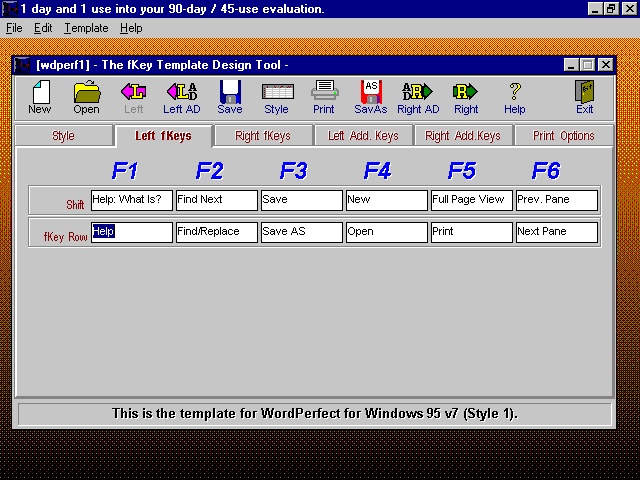Save the template using the Save icon

pos(230,97)
